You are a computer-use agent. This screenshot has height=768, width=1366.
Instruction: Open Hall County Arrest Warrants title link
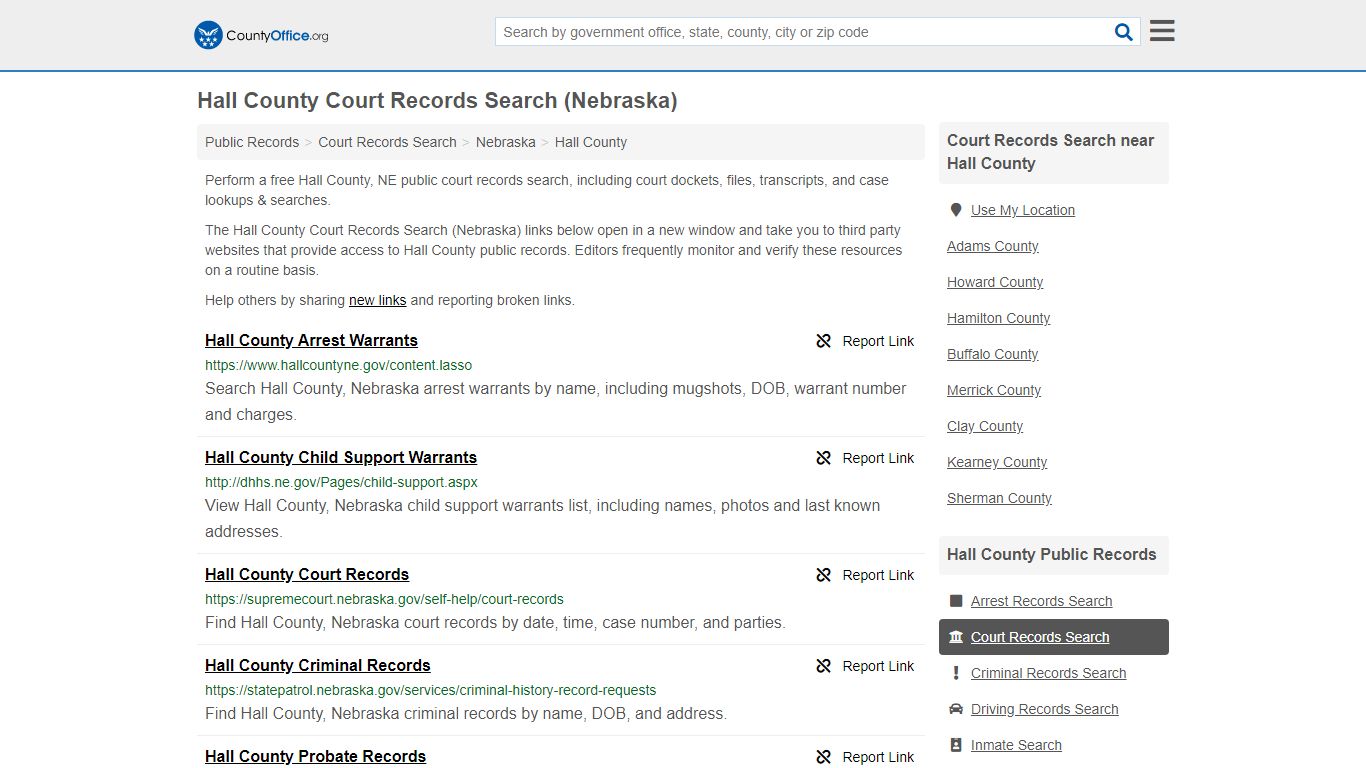pos(311,340)
